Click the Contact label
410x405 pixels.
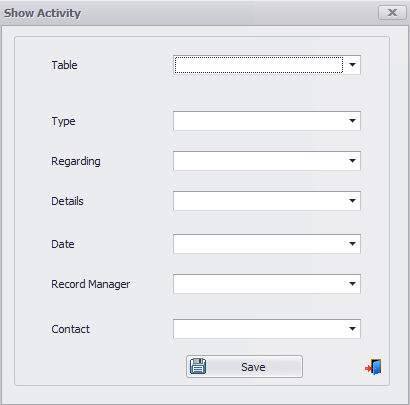(x=70, y=329)
